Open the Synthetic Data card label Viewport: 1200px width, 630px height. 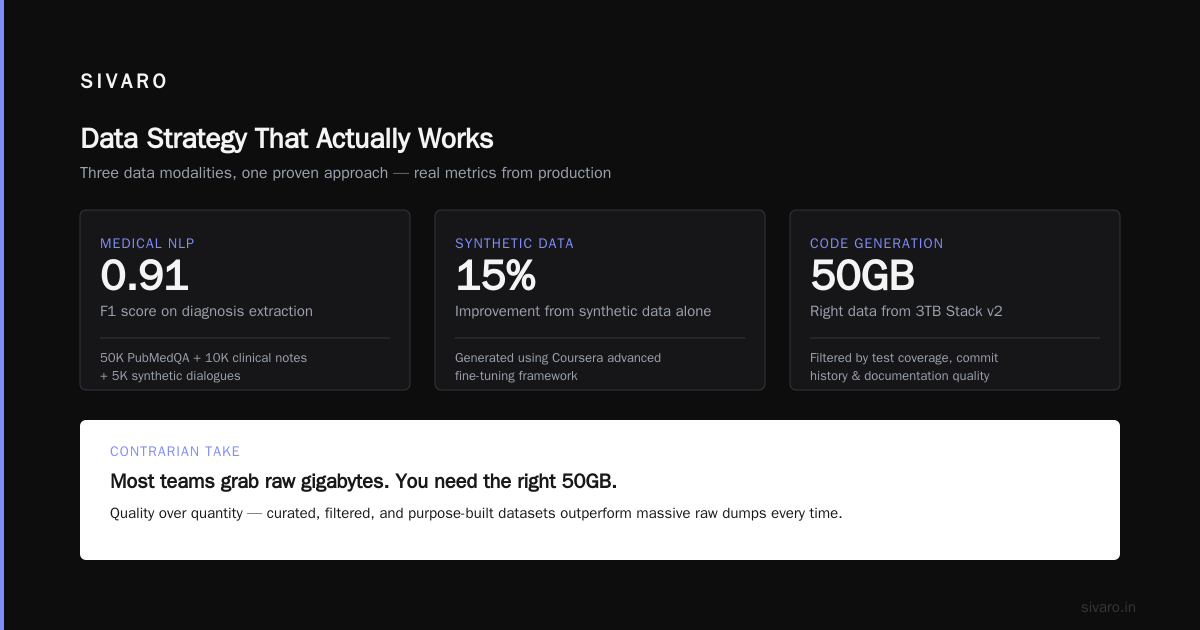(x=514, y=243)
